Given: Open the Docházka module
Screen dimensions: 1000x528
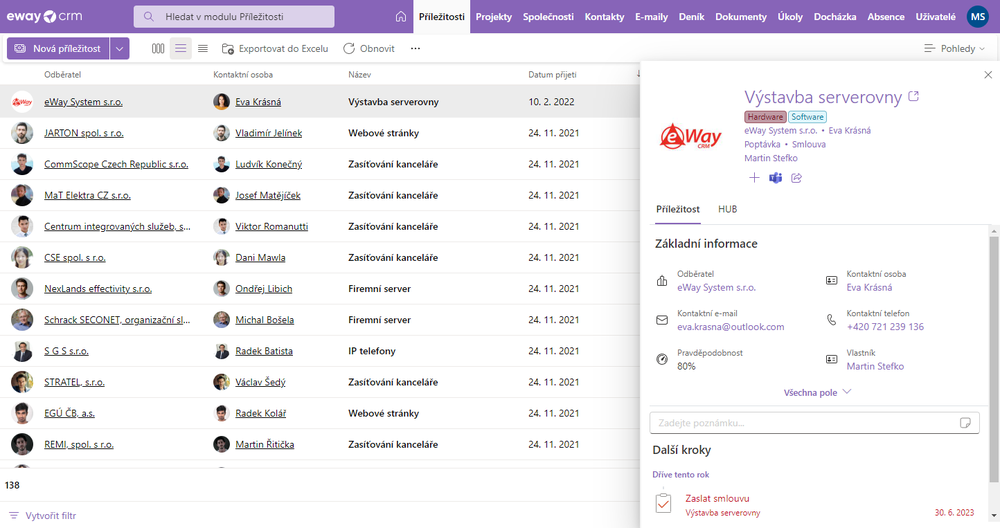Looking at the screenshot, I should point(835,17).
